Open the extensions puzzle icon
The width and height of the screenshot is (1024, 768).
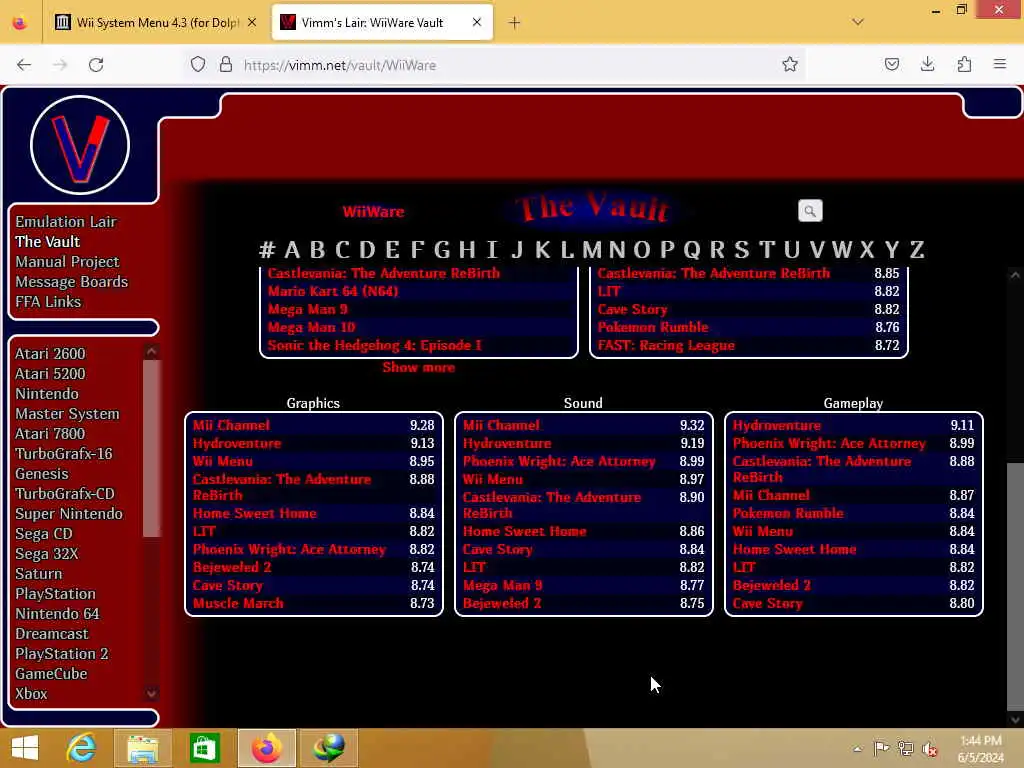tap(964, 64)
